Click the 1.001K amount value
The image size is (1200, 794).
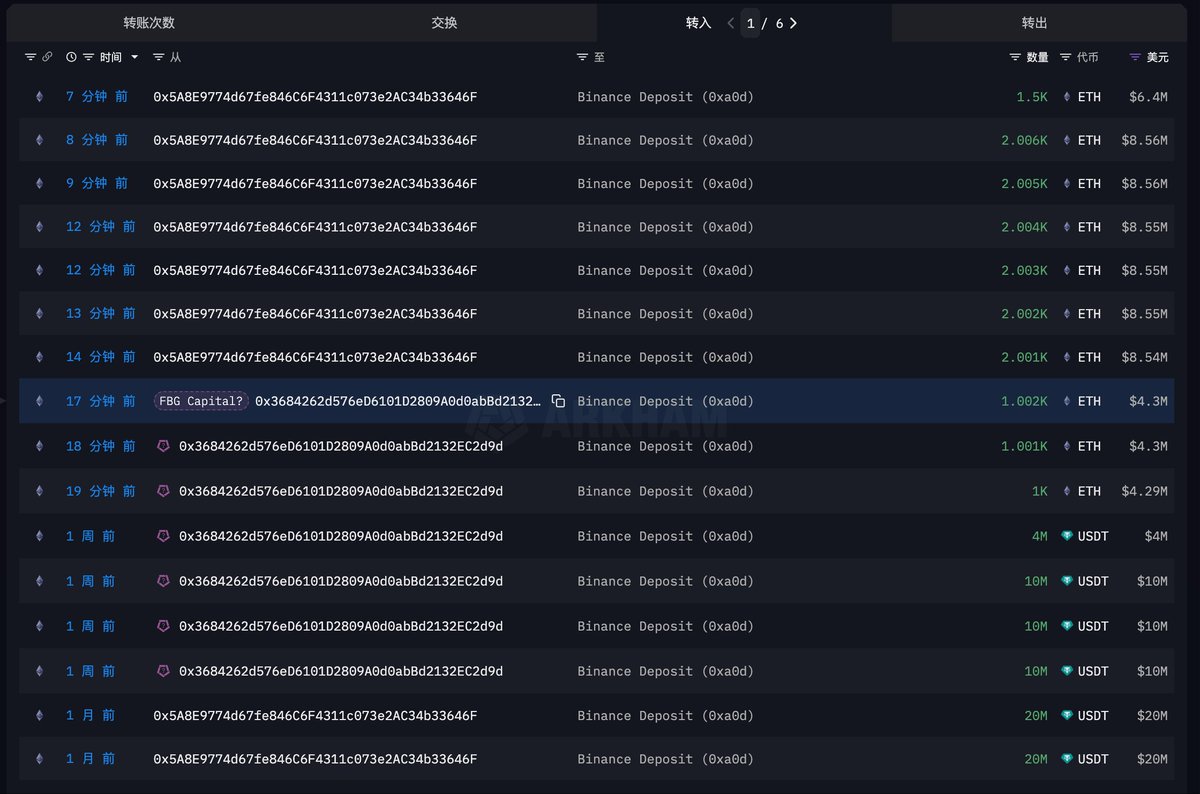click(x=1025, y=446)
